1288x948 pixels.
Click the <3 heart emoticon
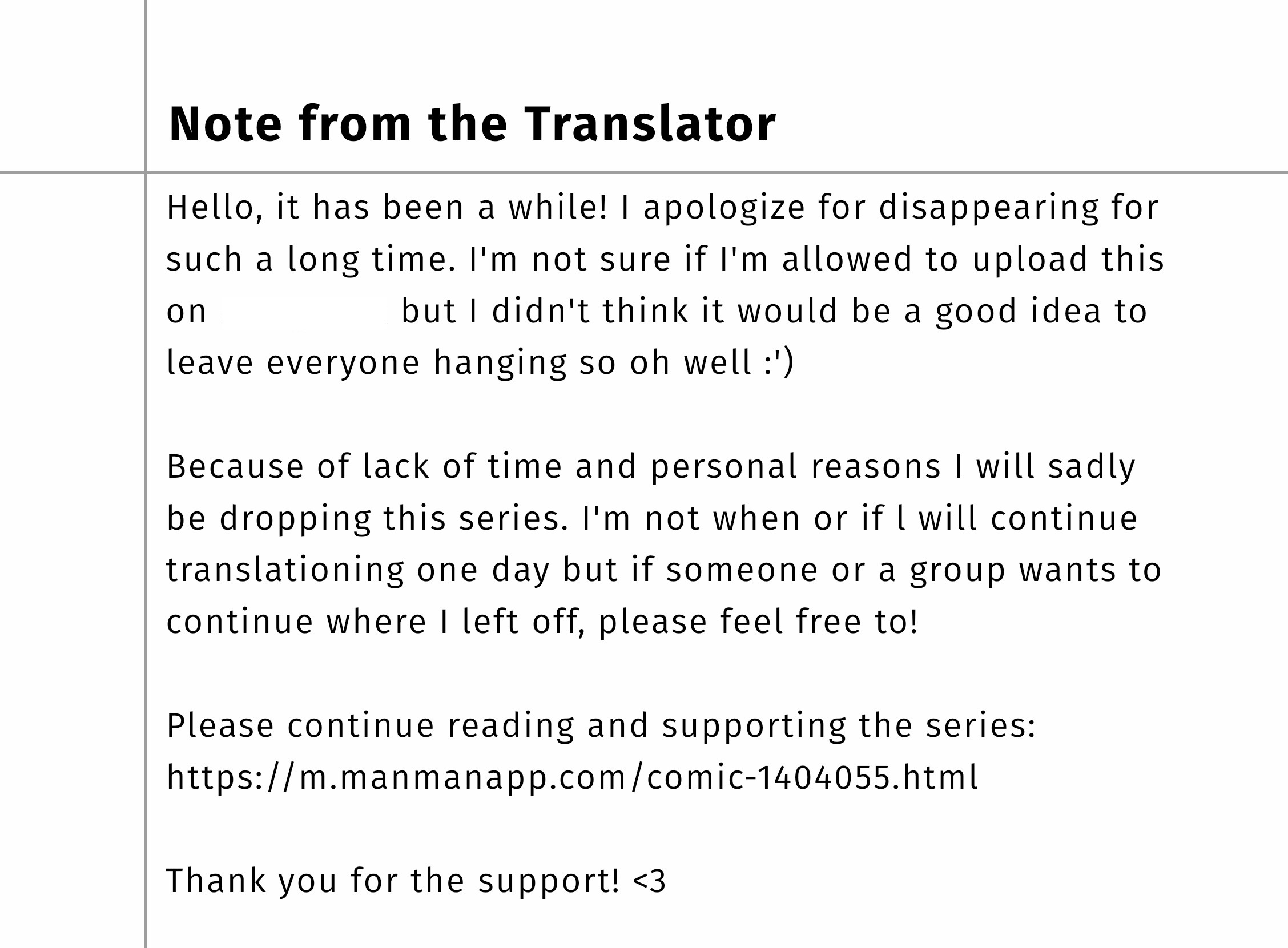point(649,881)
